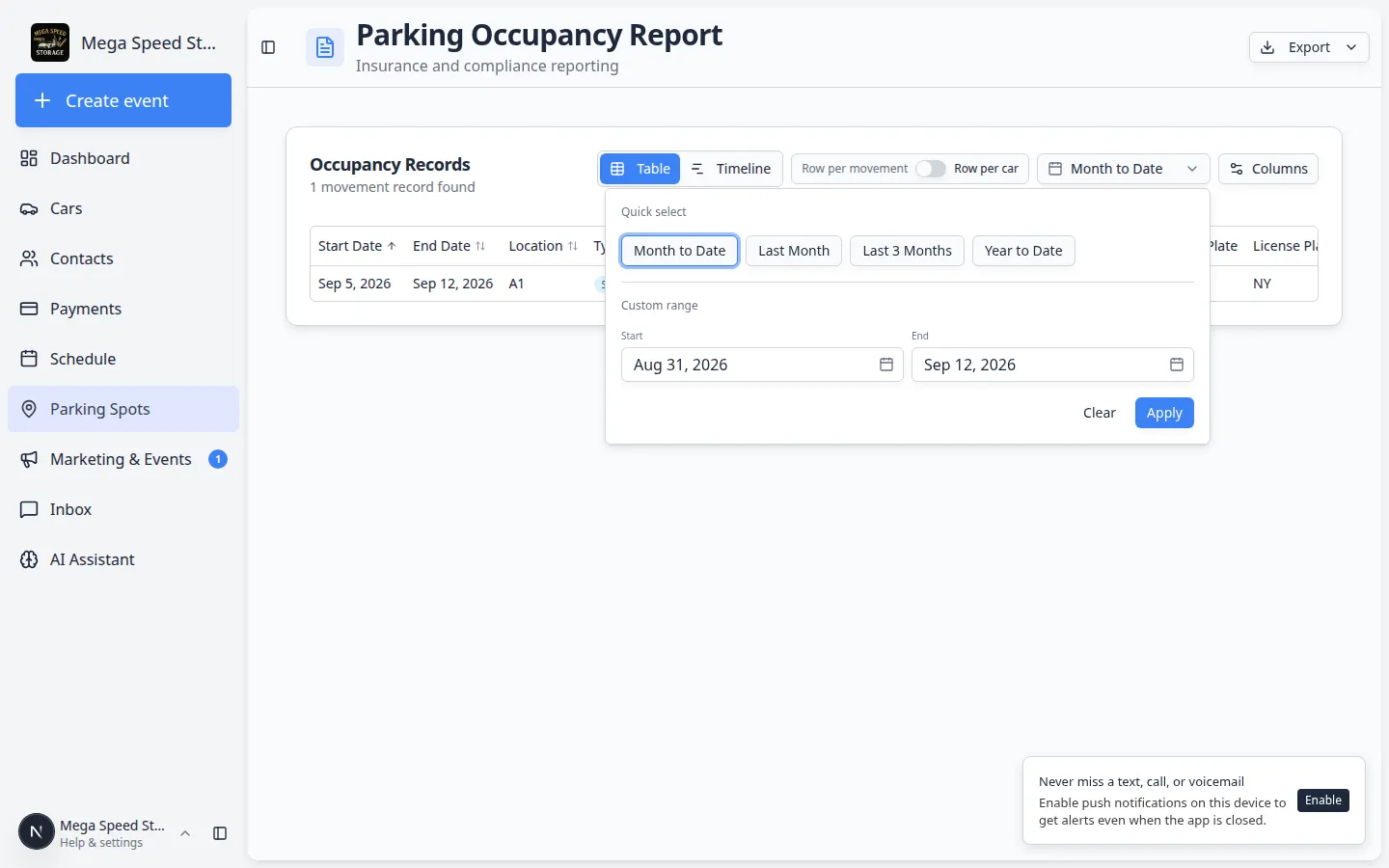
Task: Click the Create event button
Action: pos(123,100)
